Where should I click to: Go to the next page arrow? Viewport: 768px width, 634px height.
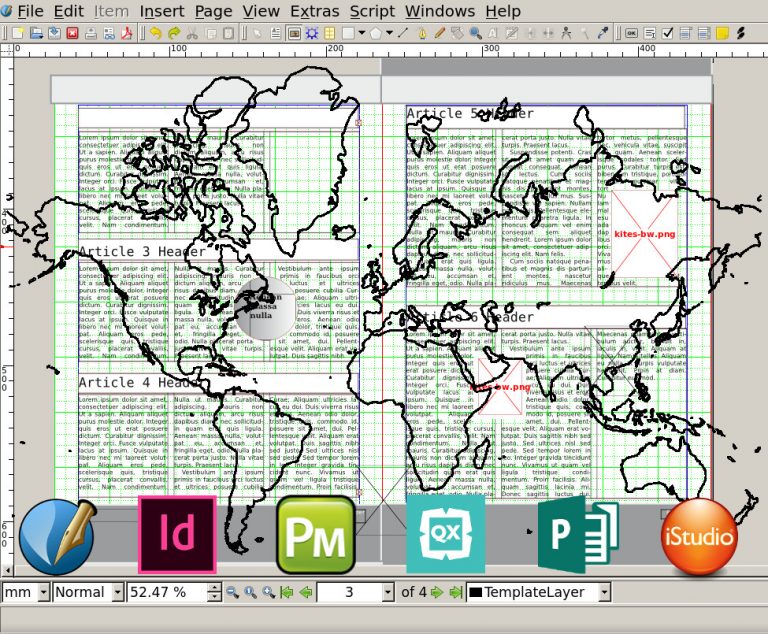436,592
